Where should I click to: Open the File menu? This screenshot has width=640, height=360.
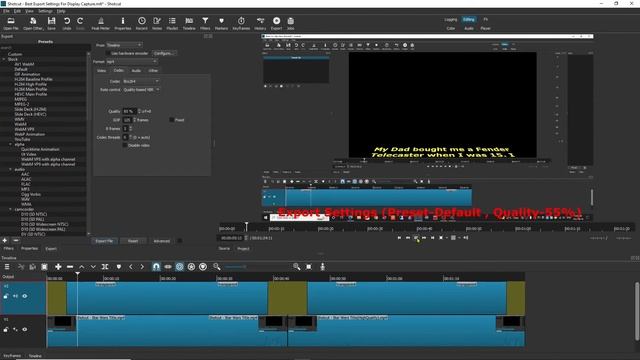(x=6, y=11)
